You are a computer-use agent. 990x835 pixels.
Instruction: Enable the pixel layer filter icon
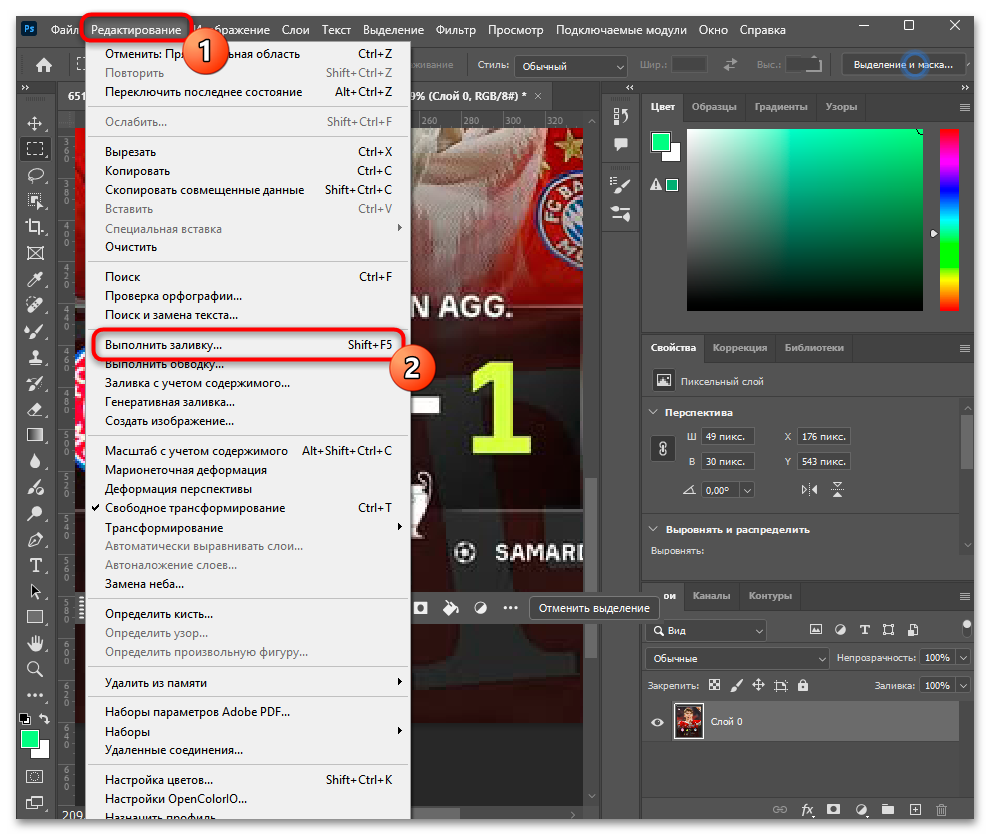816,629
